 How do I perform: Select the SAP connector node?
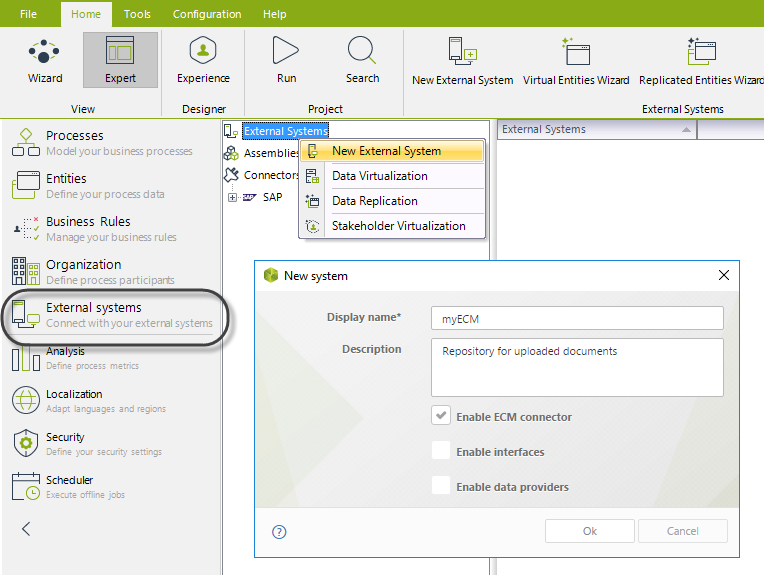[272, 197]
